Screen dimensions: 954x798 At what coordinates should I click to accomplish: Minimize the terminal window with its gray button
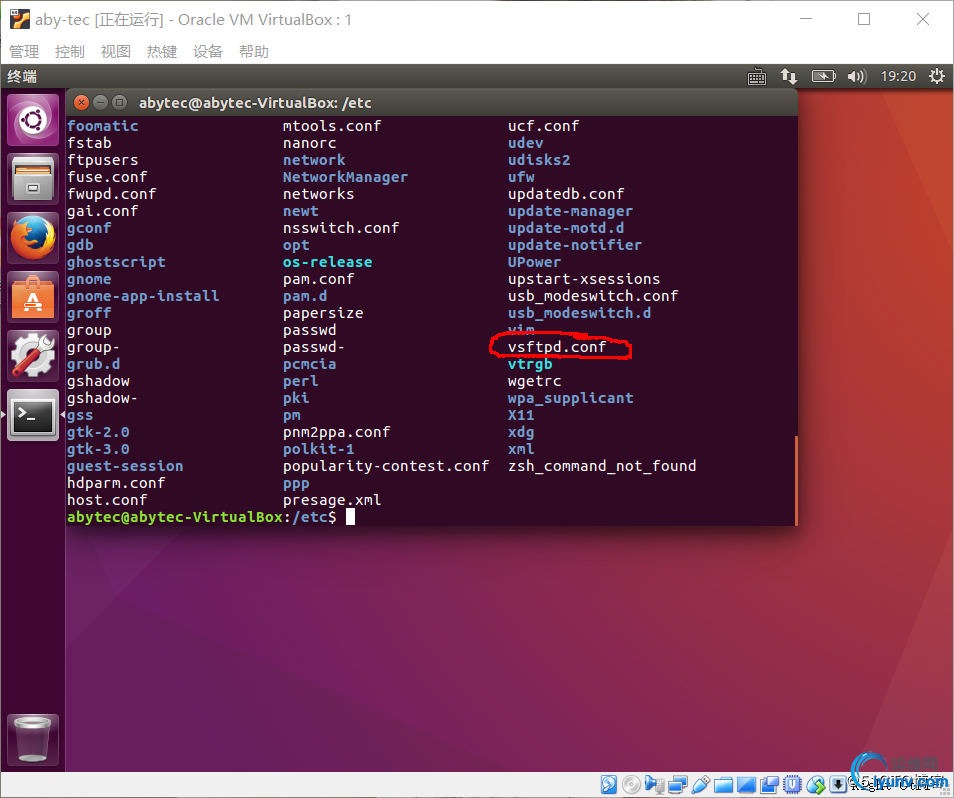101,102
